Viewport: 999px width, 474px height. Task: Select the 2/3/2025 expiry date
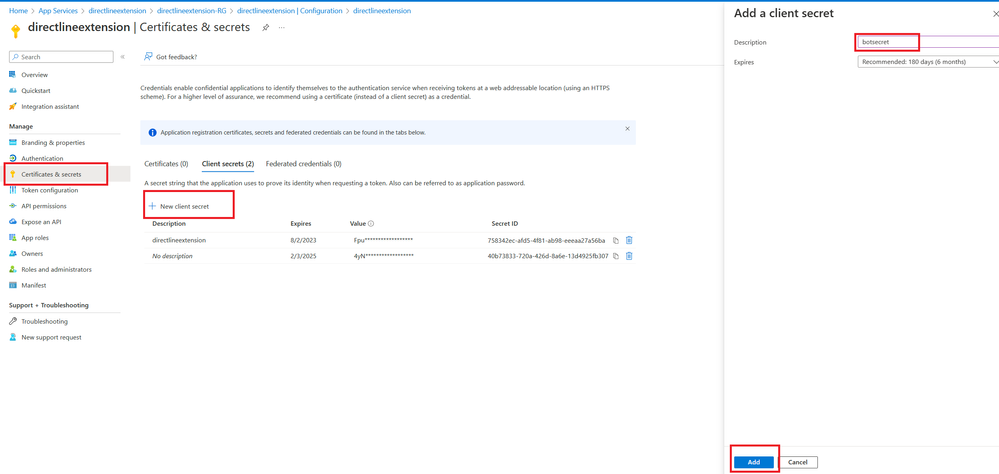[303, 256]
